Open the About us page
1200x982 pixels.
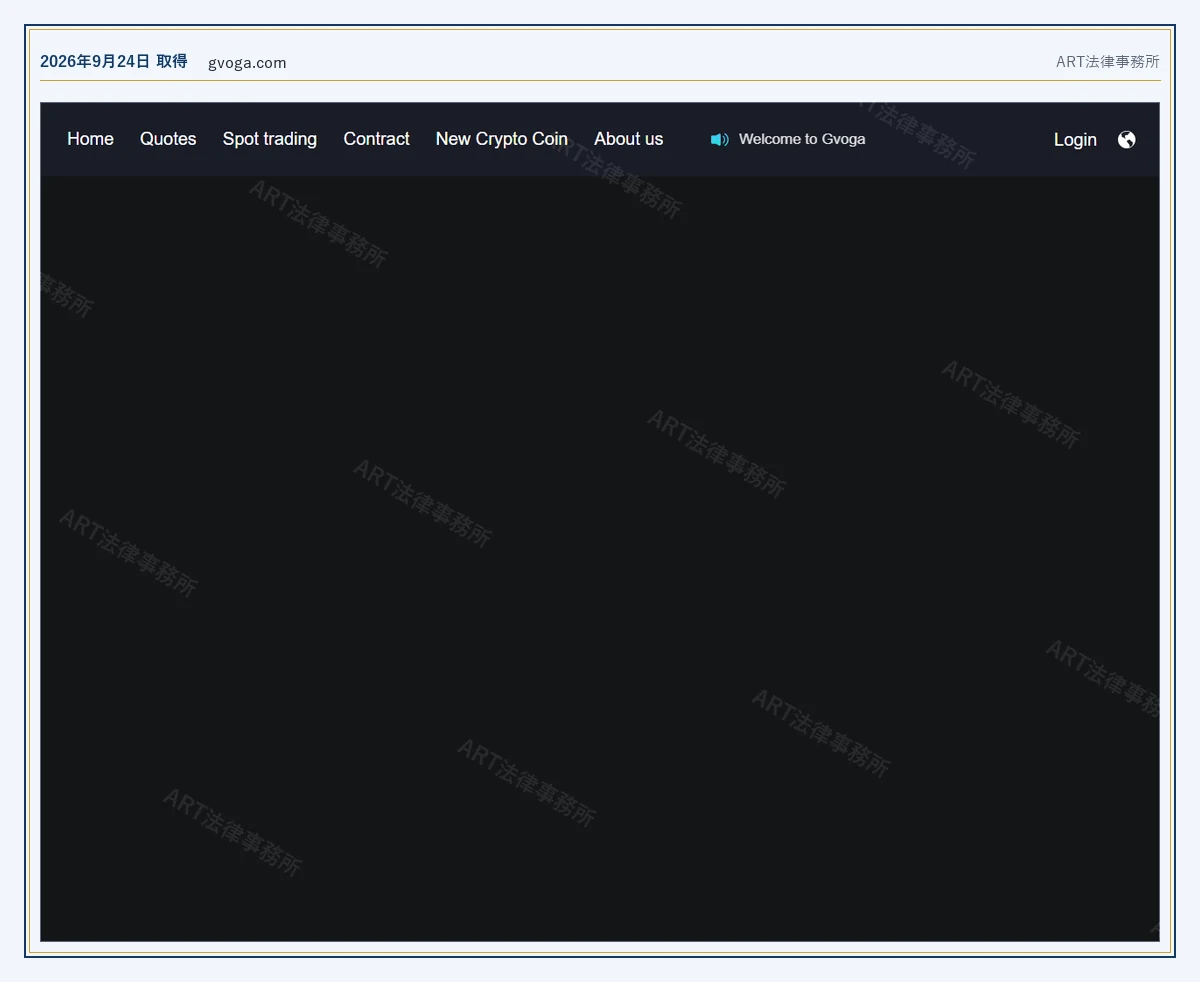coord(629,139)
